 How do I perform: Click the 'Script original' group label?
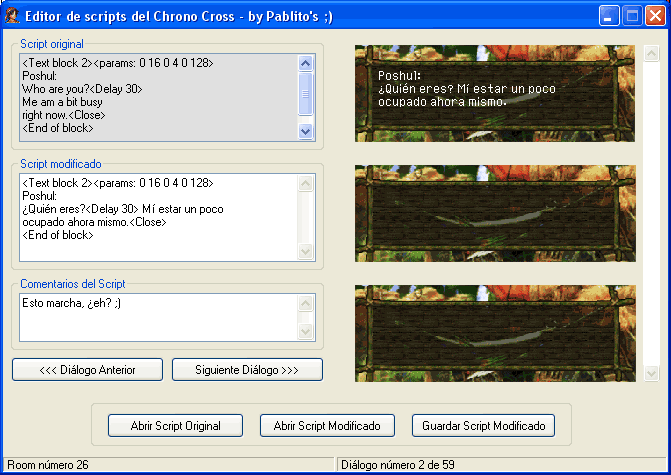pyautogui.click(x=52, y=44)
